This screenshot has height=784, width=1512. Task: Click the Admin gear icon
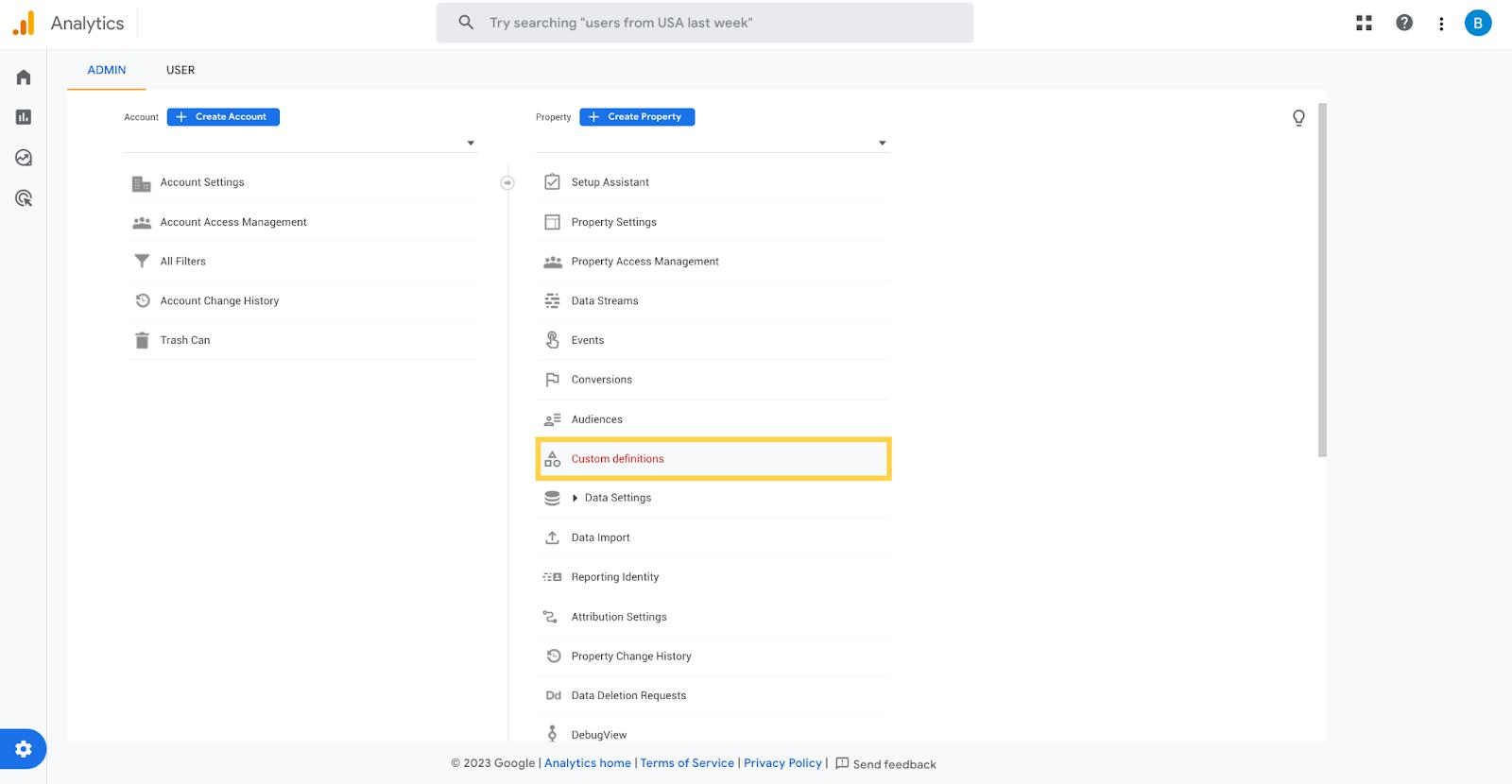[x=24, y=749]
